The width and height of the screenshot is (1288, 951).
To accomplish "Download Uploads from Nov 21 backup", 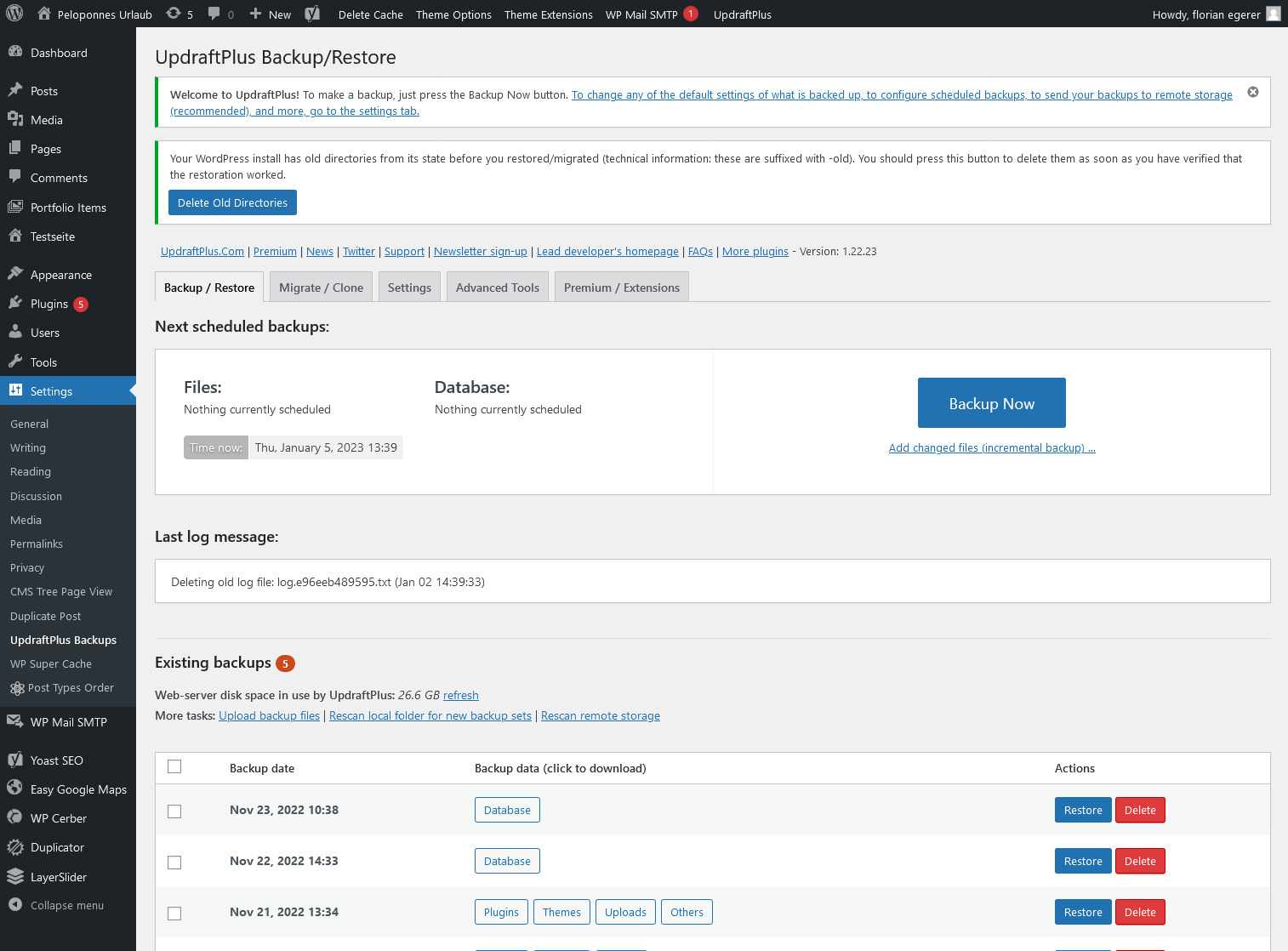I will 625,912.
